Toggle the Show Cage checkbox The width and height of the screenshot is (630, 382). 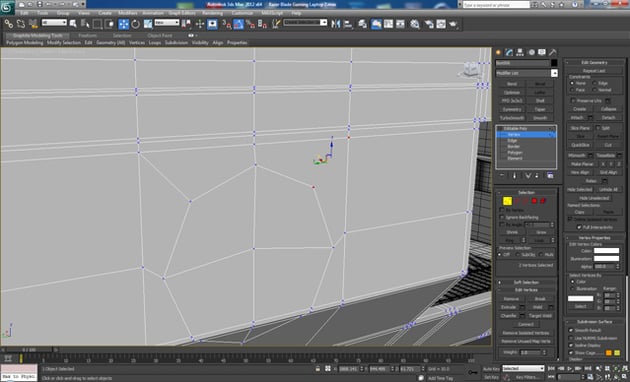click(571, 353)
